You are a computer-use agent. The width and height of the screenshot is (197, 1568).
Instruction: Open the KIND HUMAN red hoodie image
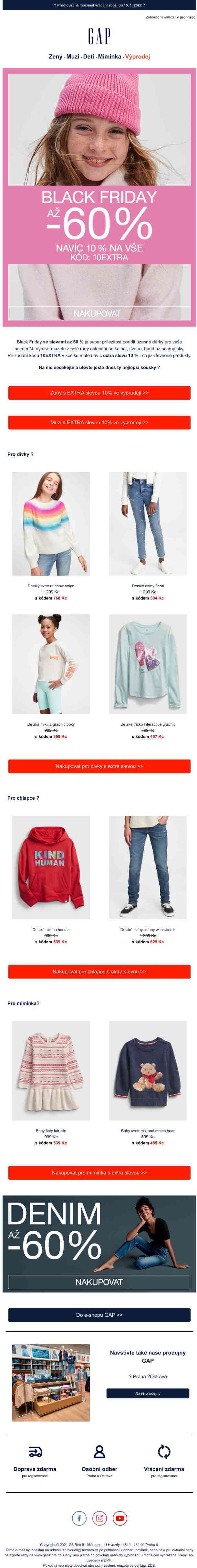(x=51, y=867)
